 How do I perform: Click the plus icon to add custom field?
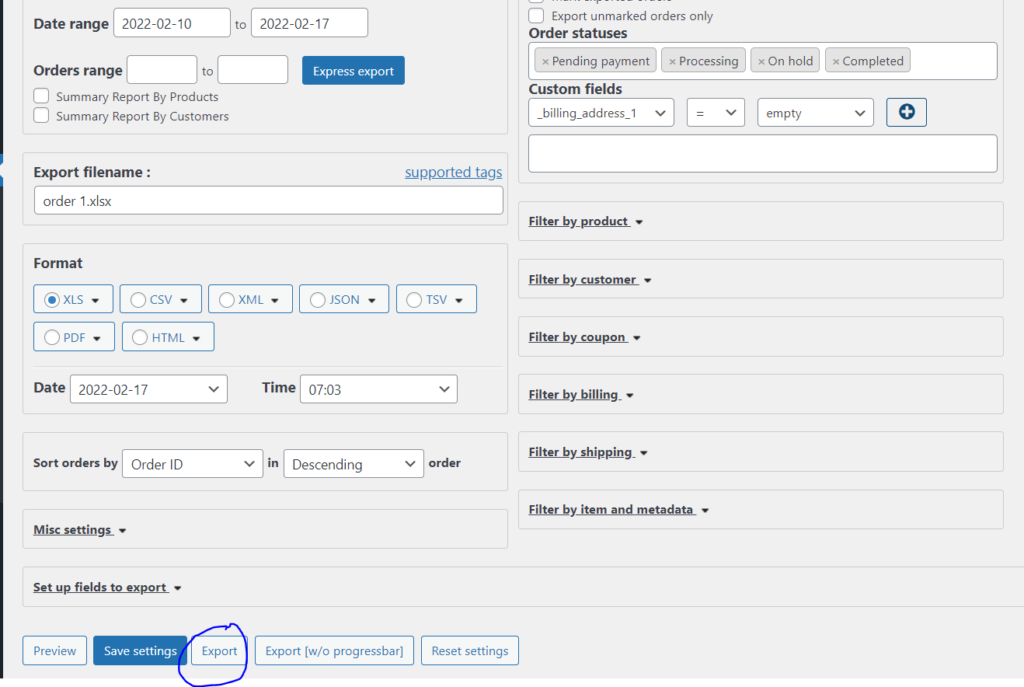(x=906, y=112)
